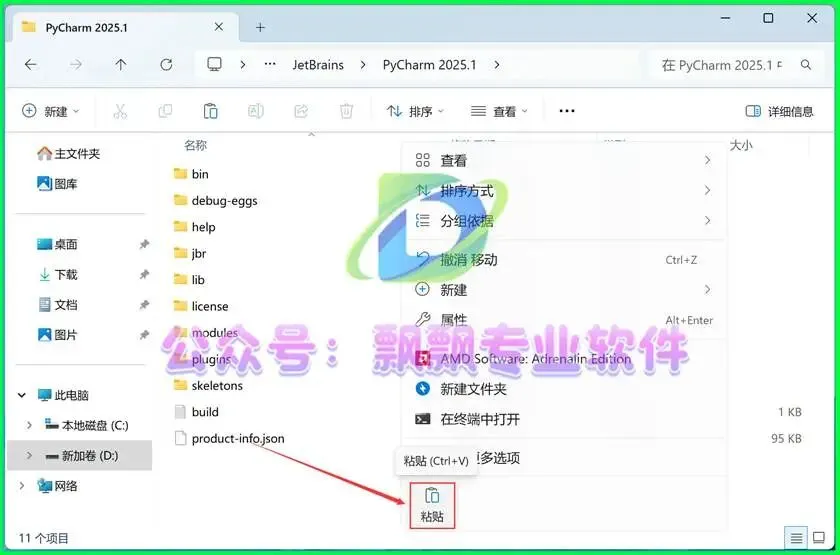The height and width of the screenshot is (555, 840).
Task: Open New submenu in context menu
Action: point(564,290)
